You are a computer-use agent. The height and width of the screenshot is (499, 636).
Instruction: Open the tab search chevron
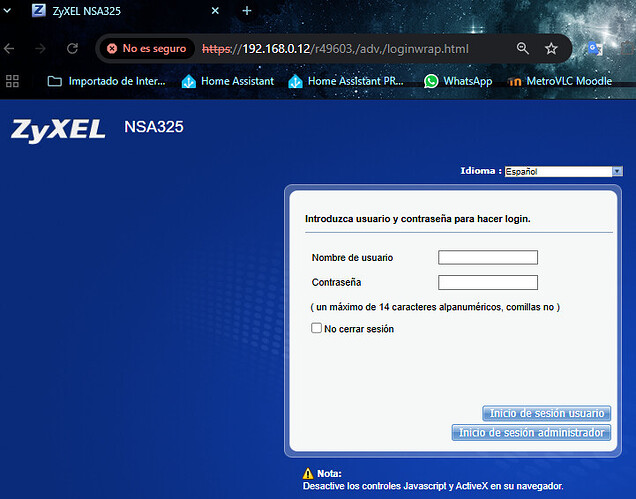[x=7, y=11]
